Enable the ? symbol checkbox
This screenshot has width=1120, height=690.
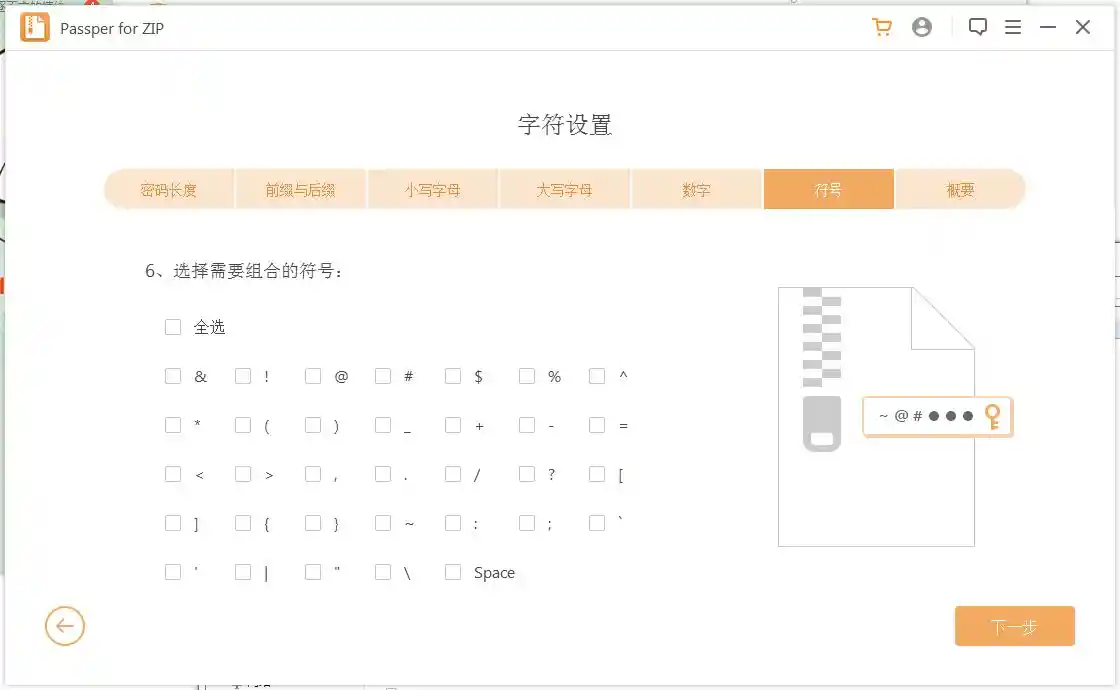tap(527, 474)
